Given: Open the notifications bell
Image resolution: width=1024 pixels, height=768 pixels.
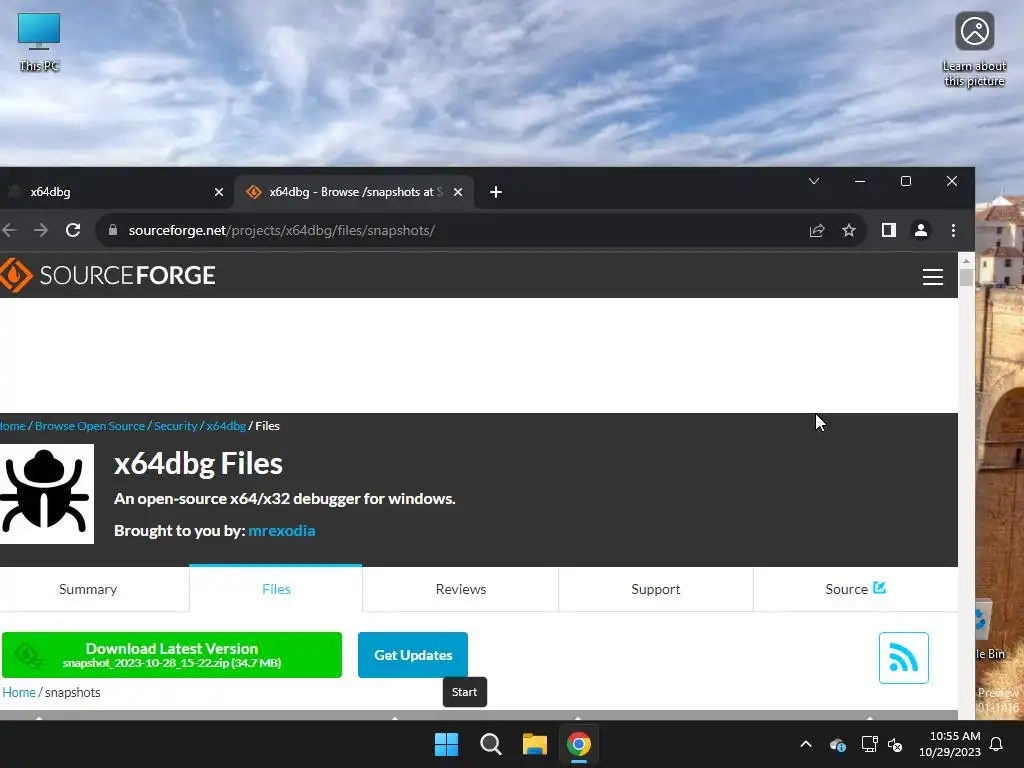Looking at the screenshot, I should coord(997,744).
